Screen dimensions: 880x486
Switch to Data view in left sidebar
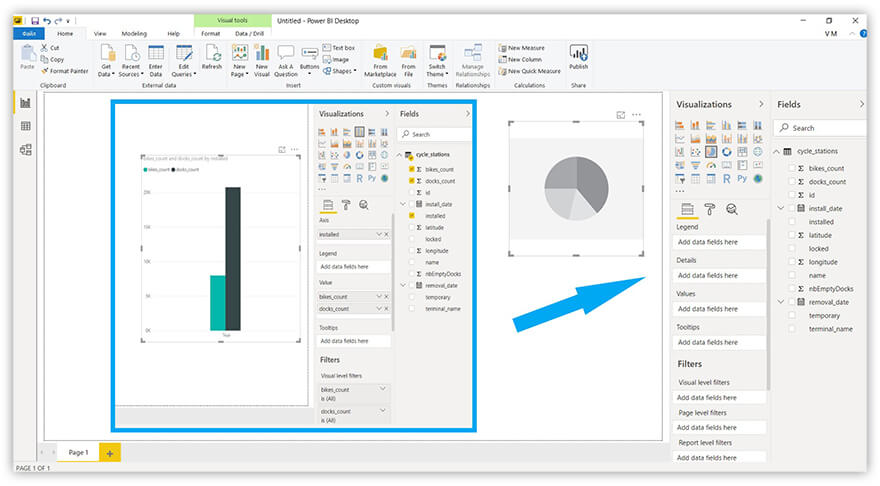click(26, 126)
